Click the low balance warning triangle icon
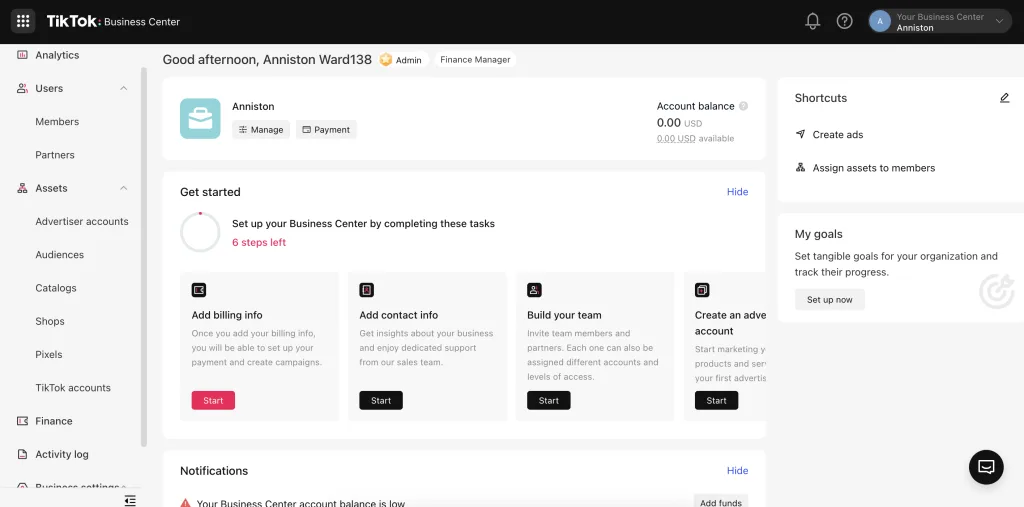The image size is (1024, 507). click(x=185, y=503)
